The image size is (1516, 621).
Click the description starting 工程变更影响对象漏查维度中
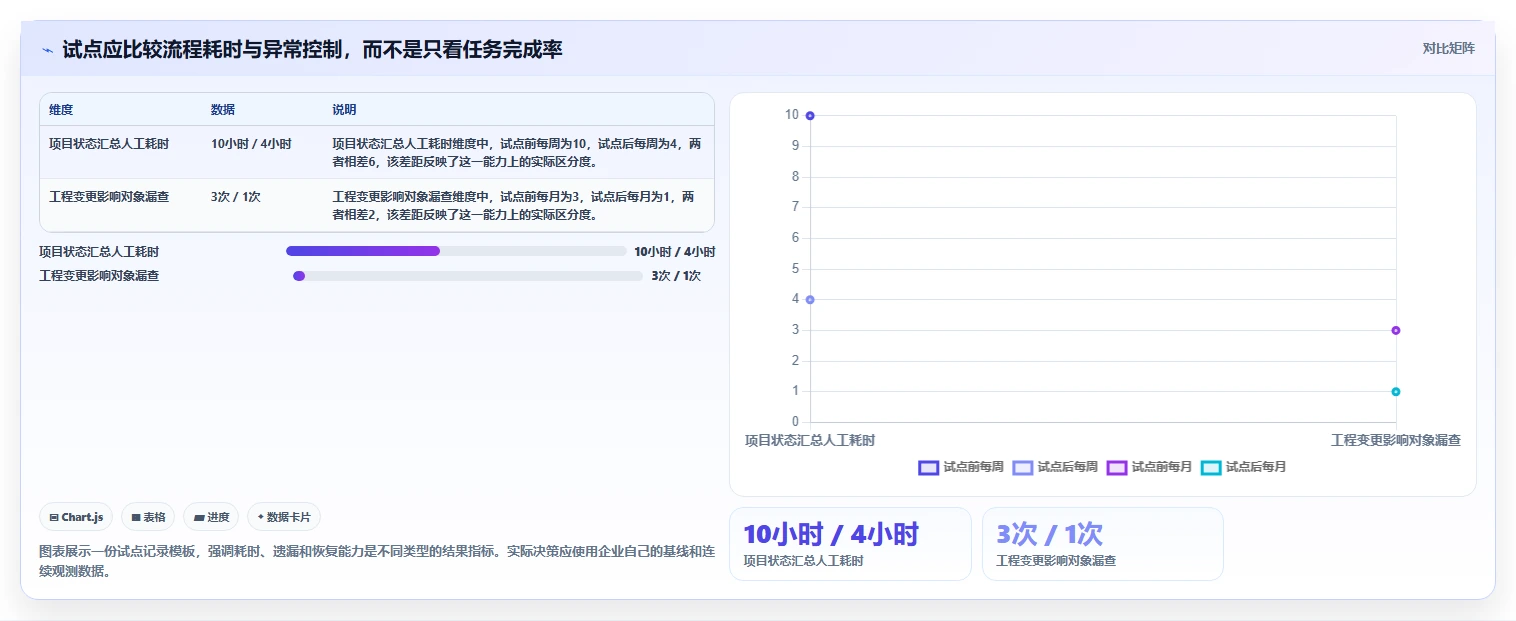pos(514,205)
